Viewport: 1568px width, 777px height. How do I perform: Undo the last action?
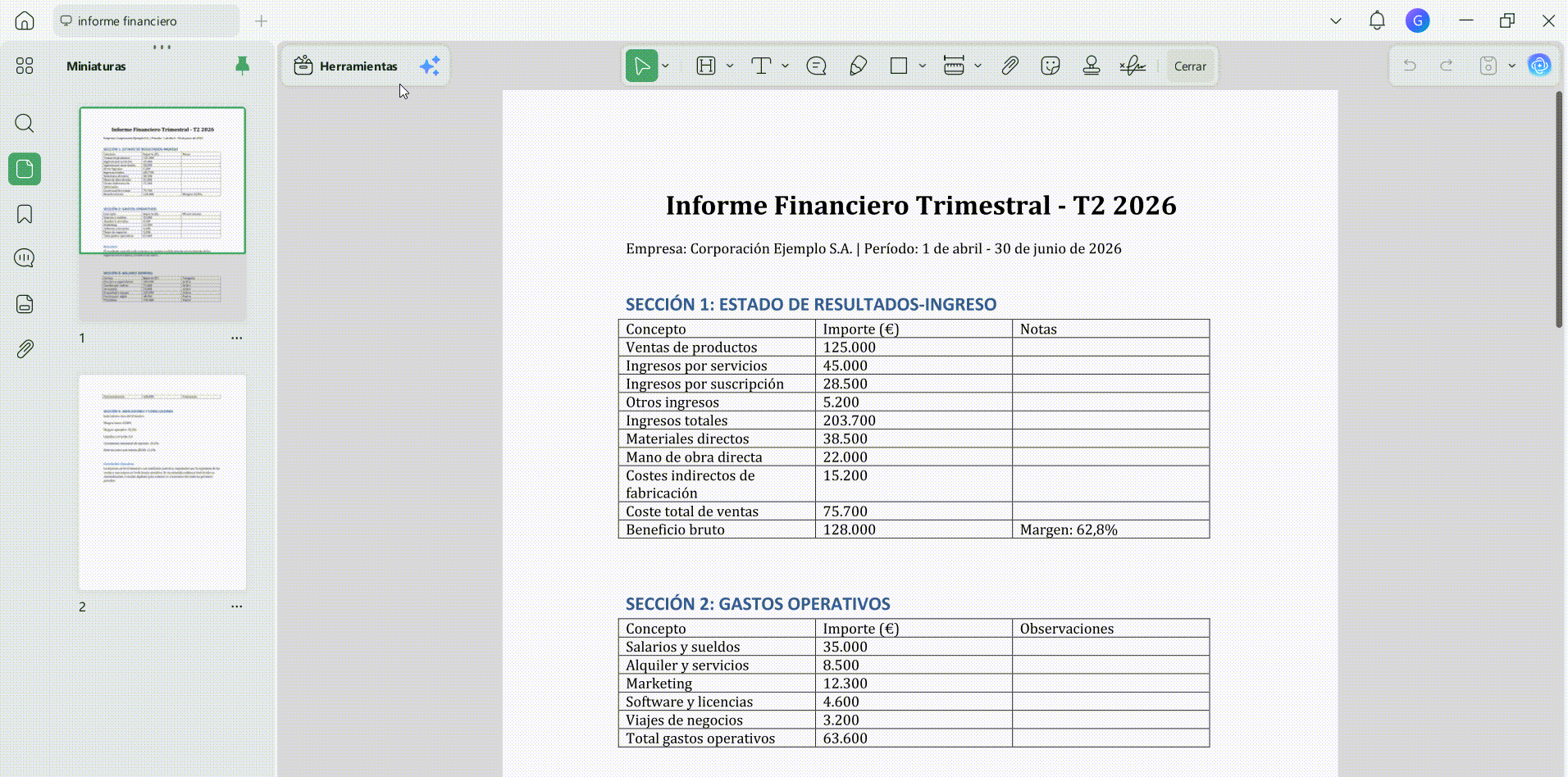pyautogui.click(x=1410, y=66)
